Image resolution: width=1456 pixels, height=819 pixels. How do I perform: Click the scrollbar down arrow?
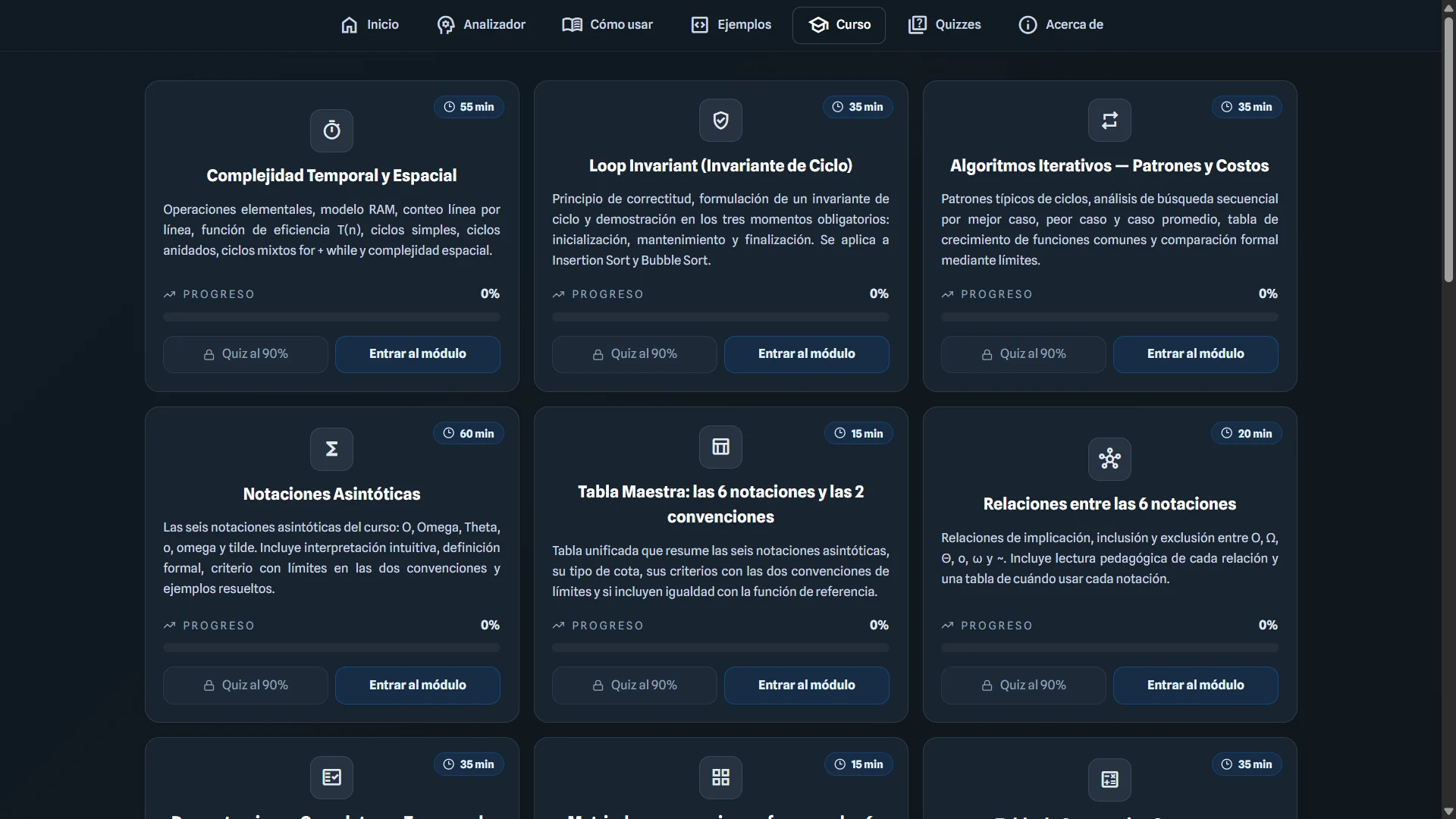click(x=1448, y=811)
